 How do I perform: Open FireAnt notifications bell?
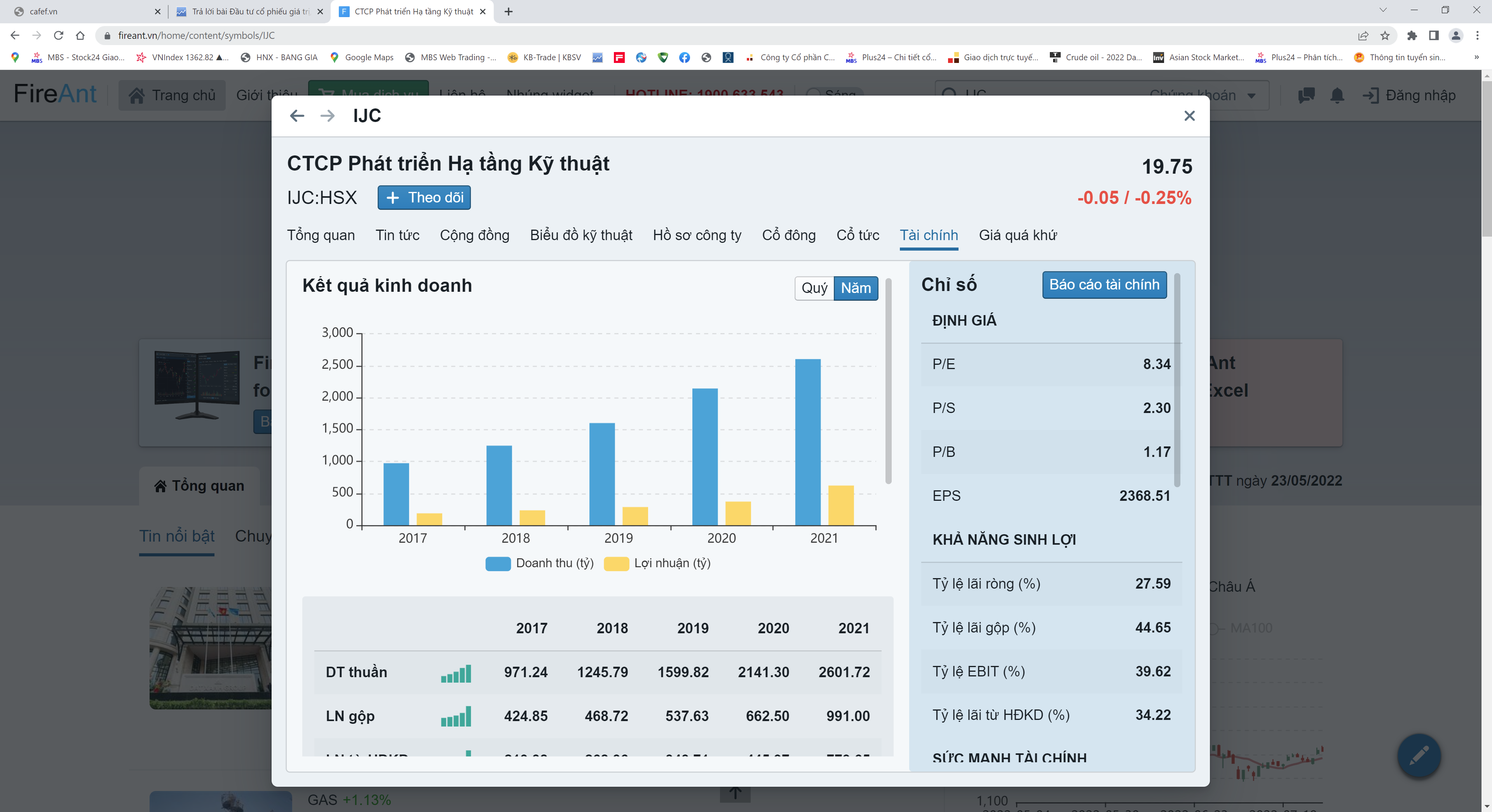tap(1337, 95)
